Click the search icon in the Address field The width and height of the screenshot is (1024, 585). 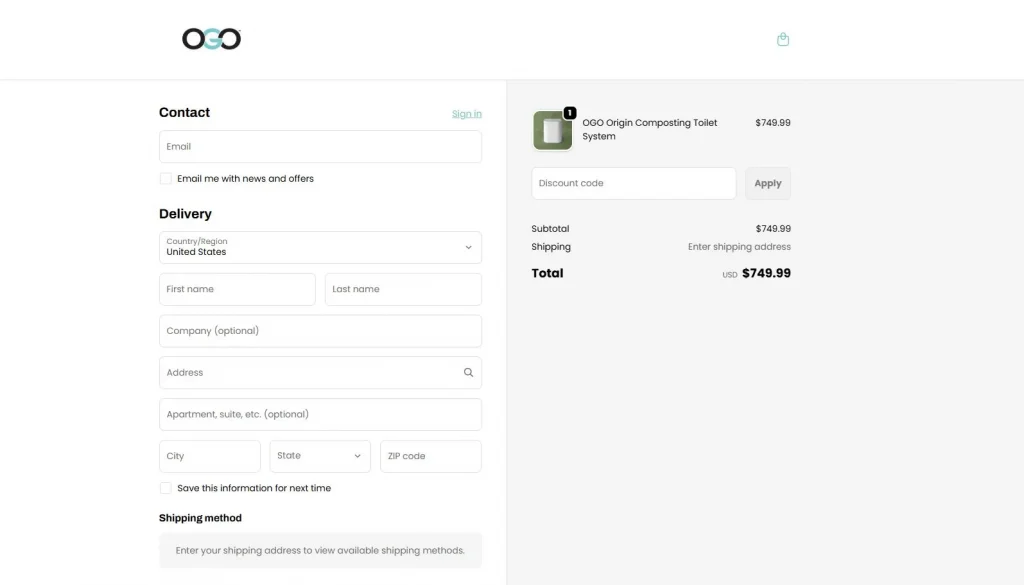(x=467, y=372)
